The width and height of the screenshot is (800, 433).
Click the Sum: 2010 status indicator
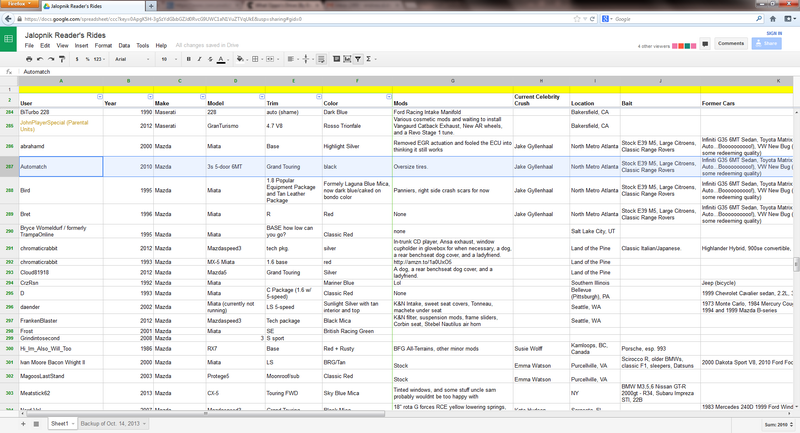(779, 424)
